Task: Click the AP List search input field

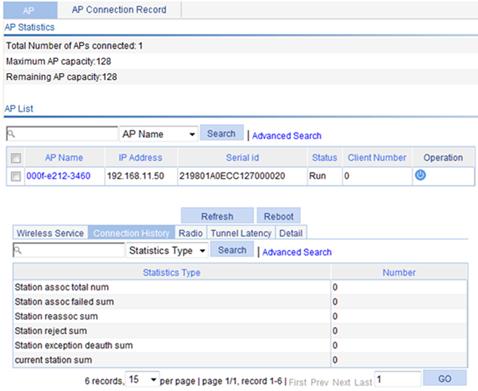Action: pos(62,134)
